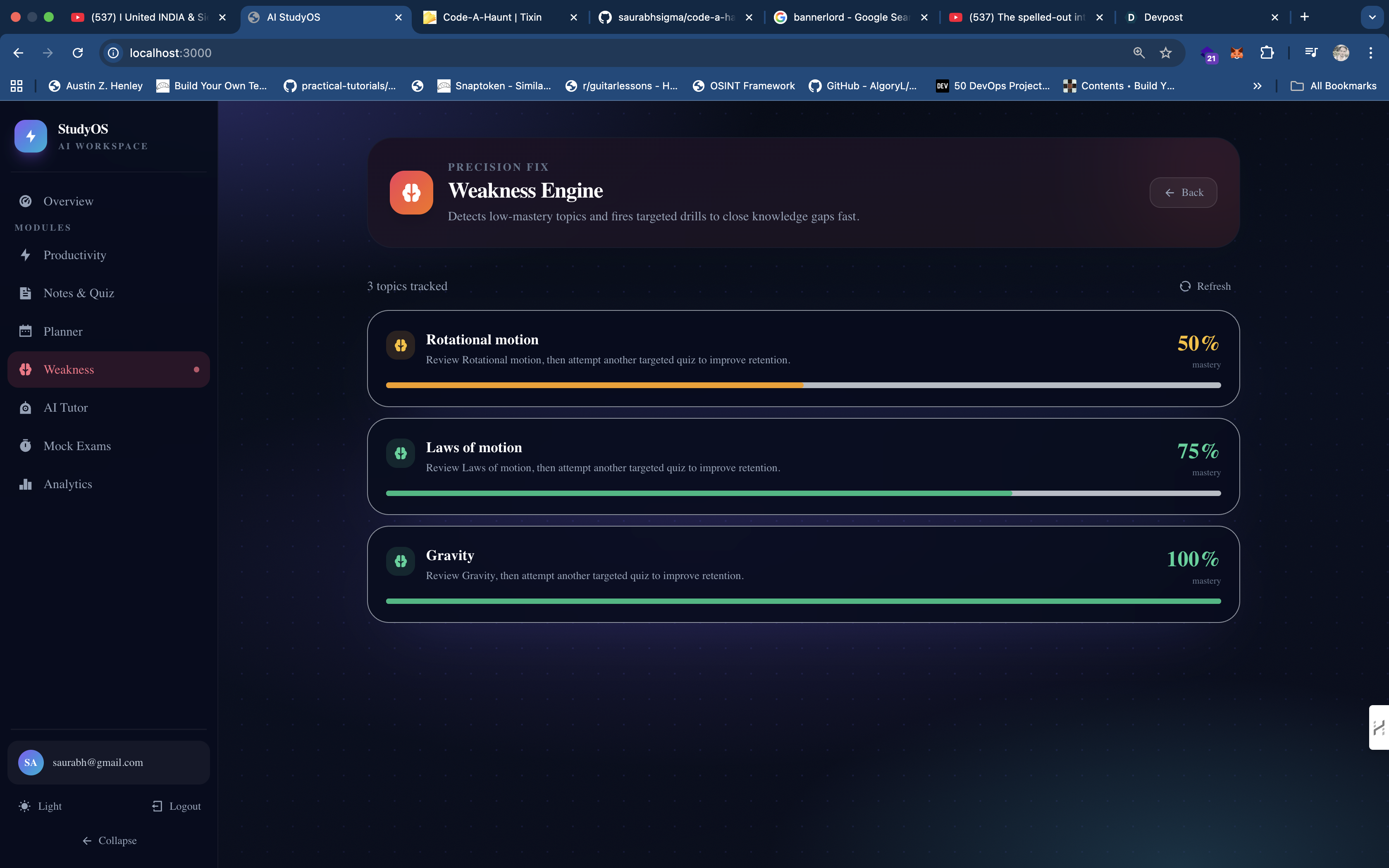Viewport: 1389px width, 868px height.
Task: Open Mock Exams from the sidebar
Action: (x=77, y=446)
